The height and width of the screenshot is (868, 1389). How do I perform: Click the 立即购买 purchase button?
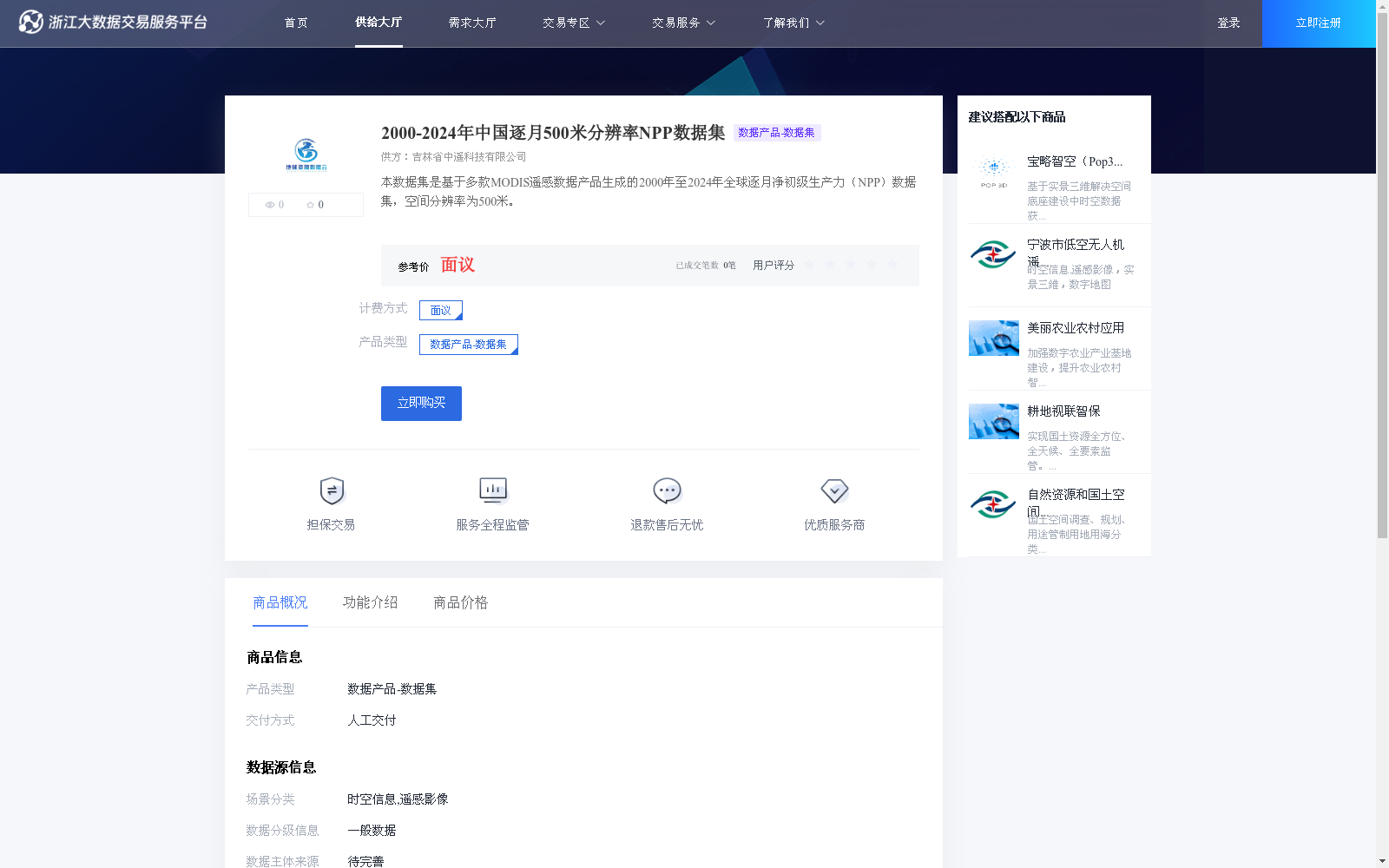420,403
